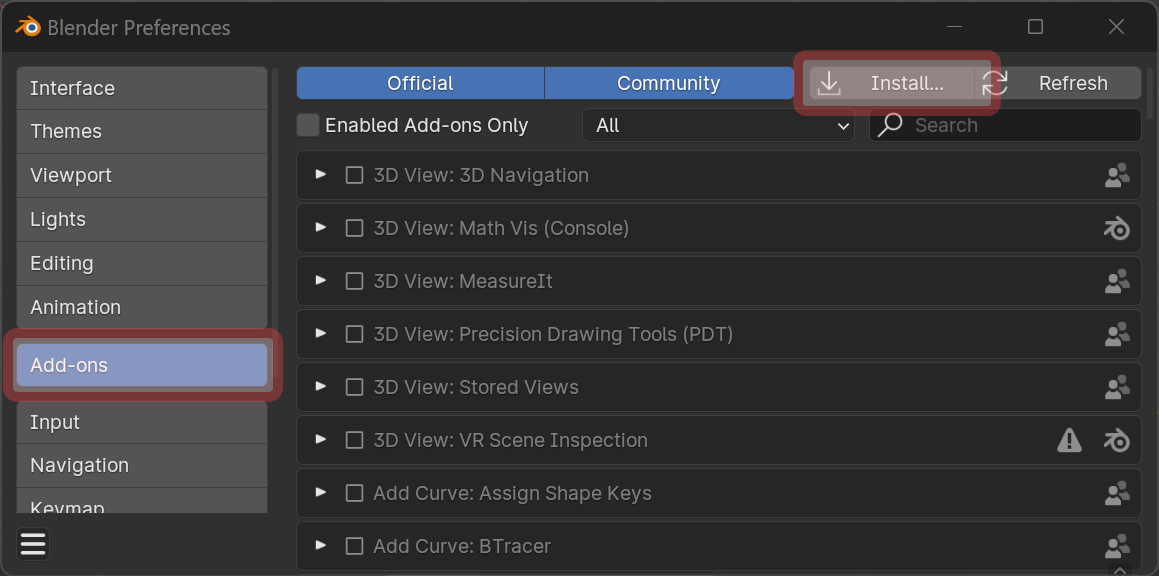Switch to the Community add-ons tab
Image resolution: width=1159 pixels, height=576 pixels.
(668, 84)
